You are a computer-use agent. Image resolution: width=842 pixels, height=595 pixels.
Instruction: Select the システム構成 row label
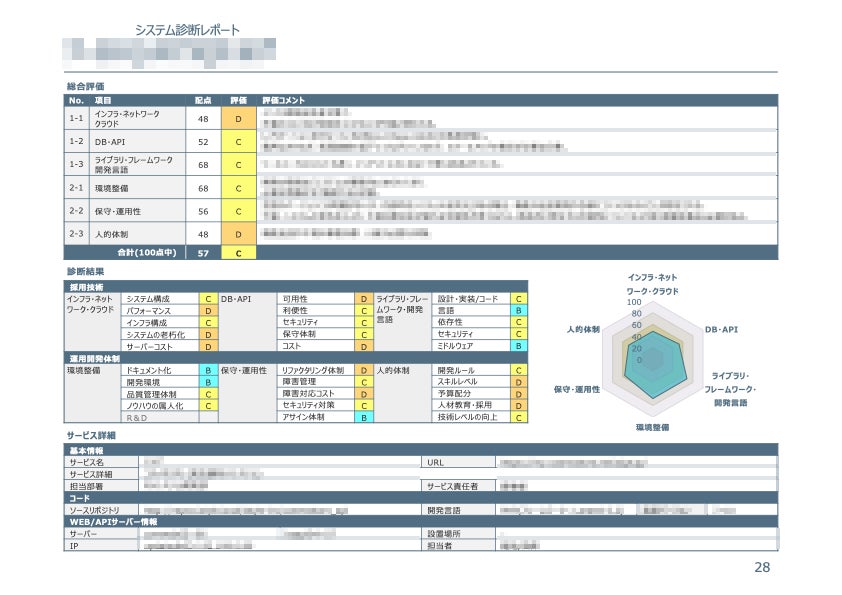(x=148, y=299)
